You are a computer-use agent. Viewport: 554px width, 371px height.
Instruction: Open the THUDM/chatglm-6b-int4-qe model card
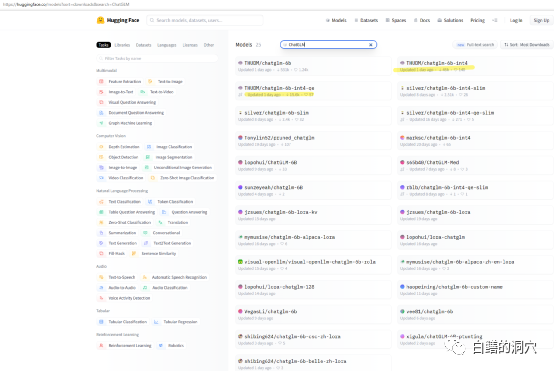pyautogui.click(x=313, y=91)
